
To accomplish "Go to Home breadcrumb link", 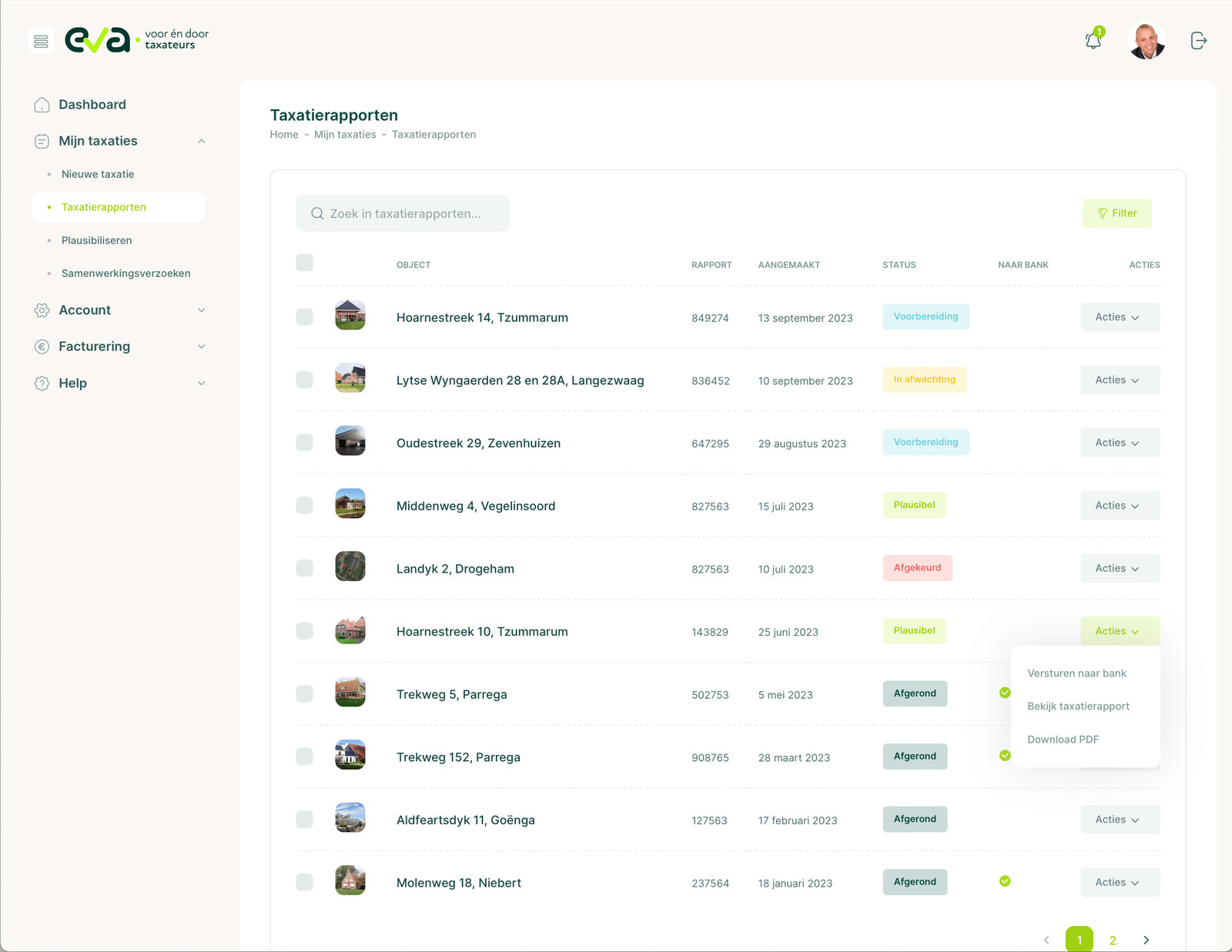I will click(x=284, y=135).
